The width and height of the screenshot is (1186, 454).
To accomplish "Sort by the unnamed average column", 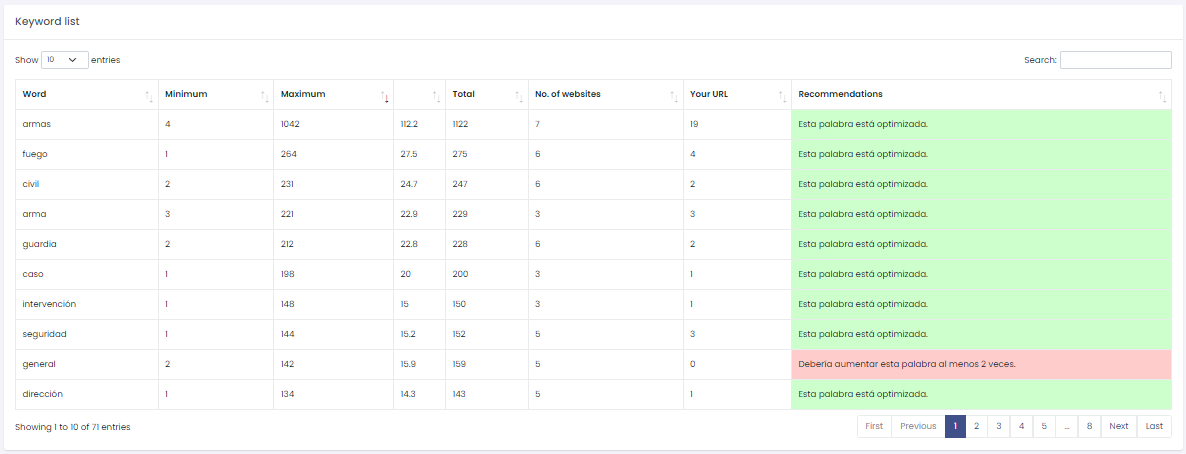I will click(436, 96).
